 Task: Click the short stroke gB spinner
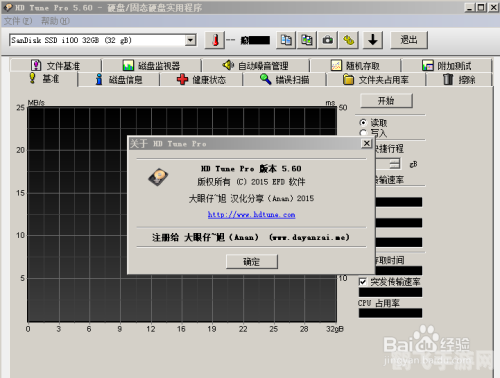point(395,164)
